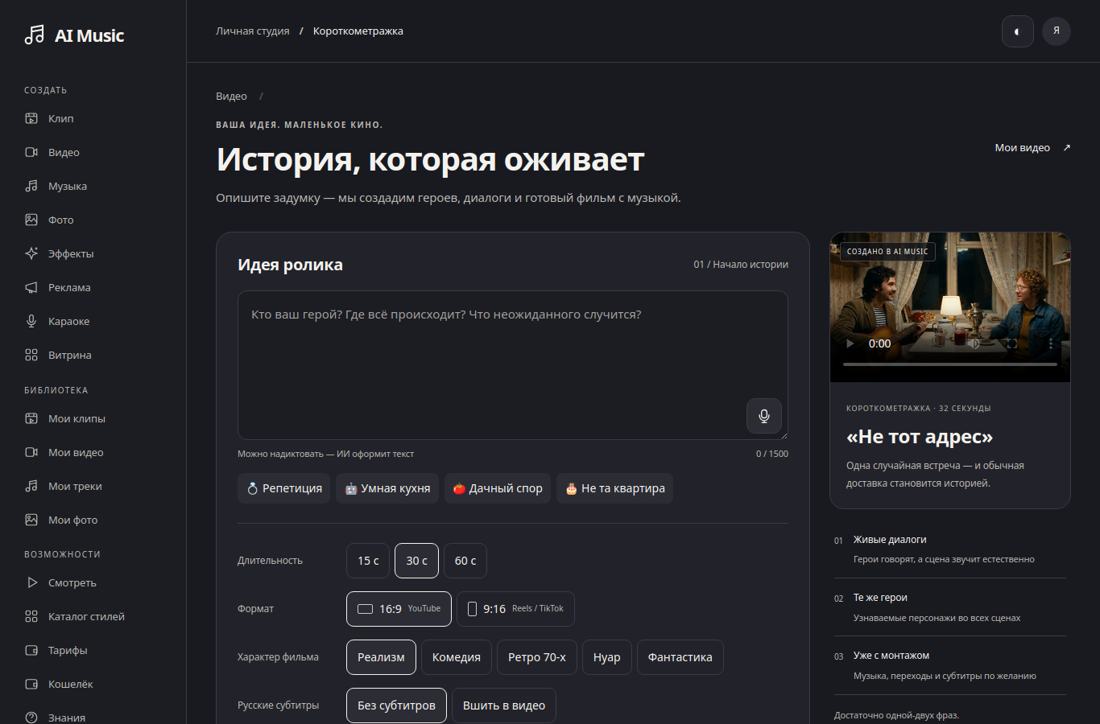1100x724 pixels.
Task: Choose the 9:16 Reels / TikTok format
Action: coord(516,609)
